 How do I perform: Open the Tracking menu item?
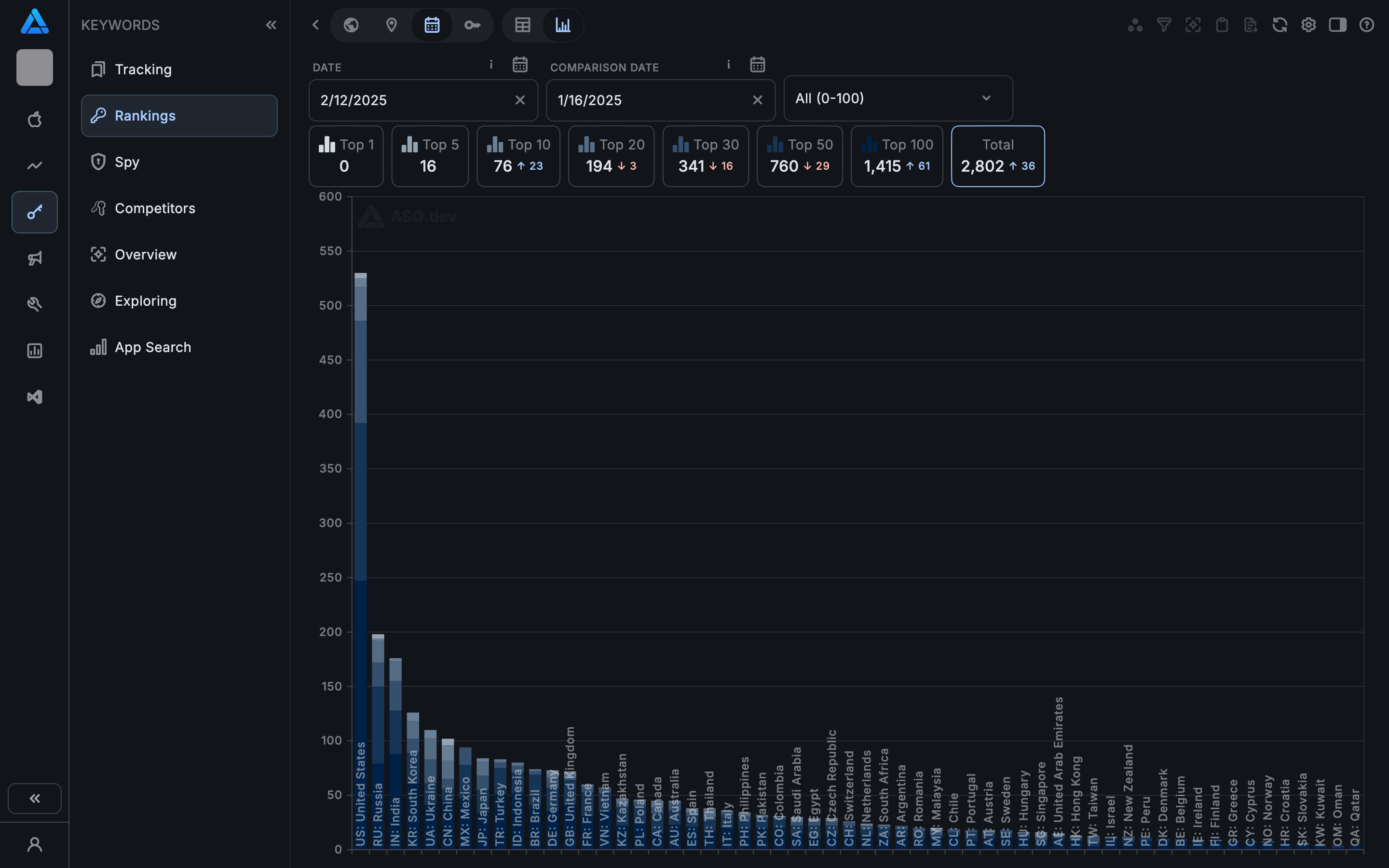143,69
